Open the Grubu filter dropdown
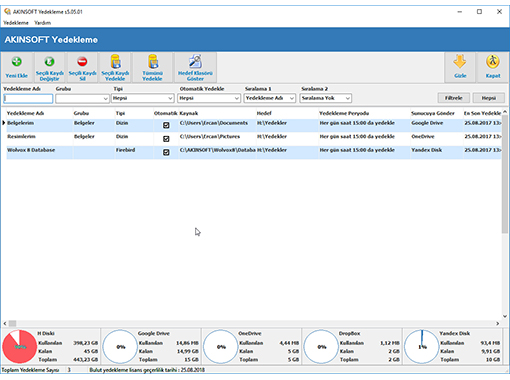This screenshot has height=380, width=510. (105, 98)
